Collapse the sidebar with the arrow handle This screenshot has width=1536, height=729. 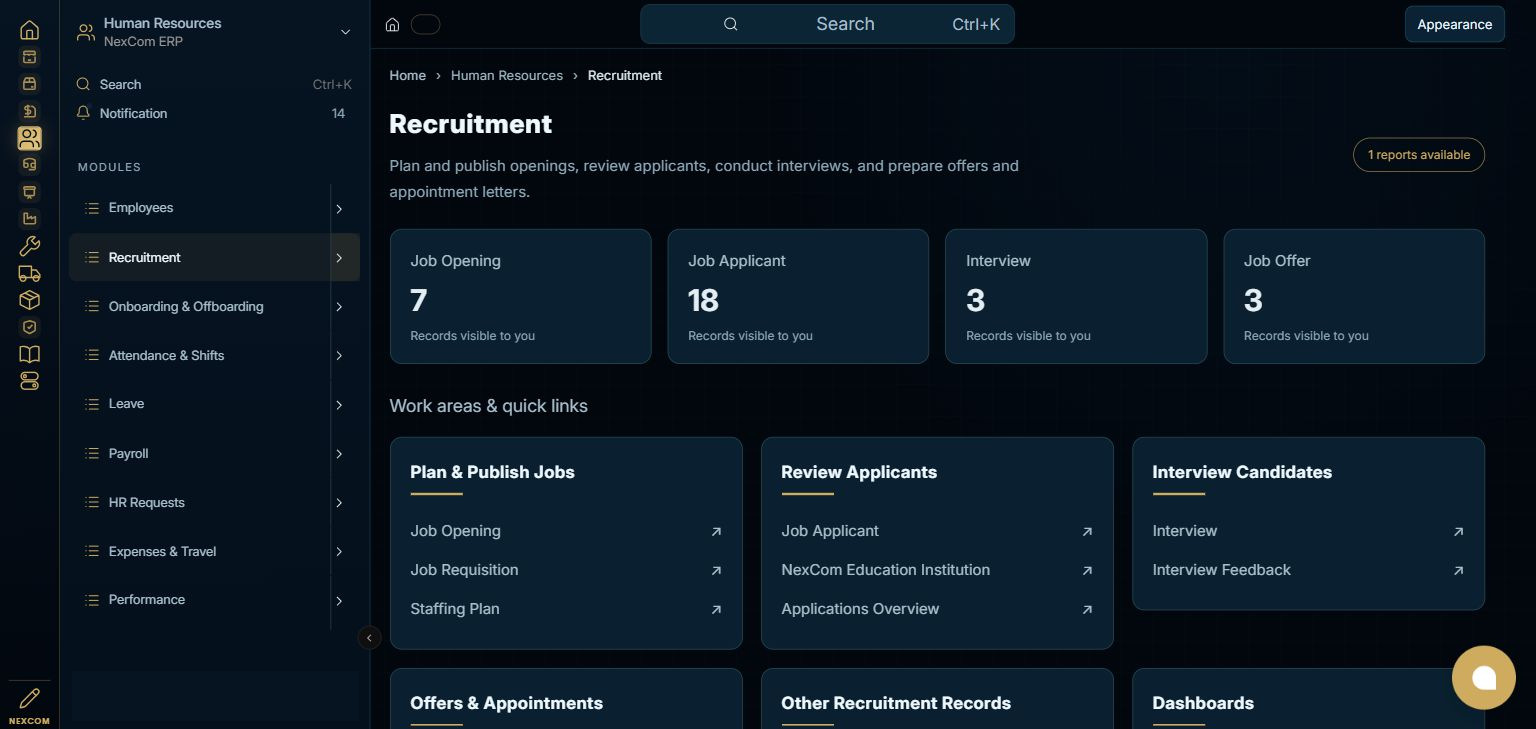tap(369, 638)
